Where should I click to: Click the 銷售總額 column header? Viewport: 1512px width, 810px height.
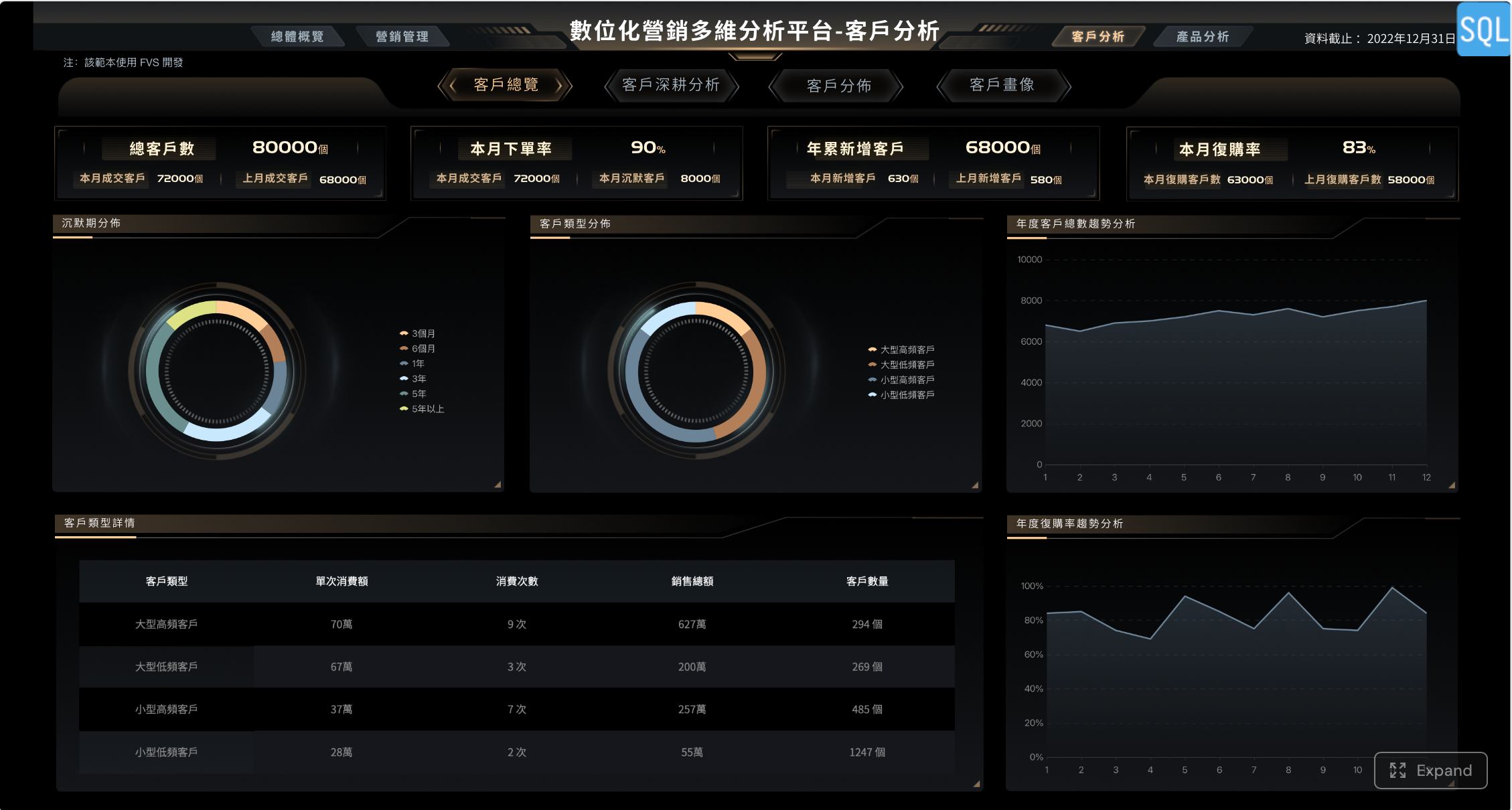(x=692, y=581)
